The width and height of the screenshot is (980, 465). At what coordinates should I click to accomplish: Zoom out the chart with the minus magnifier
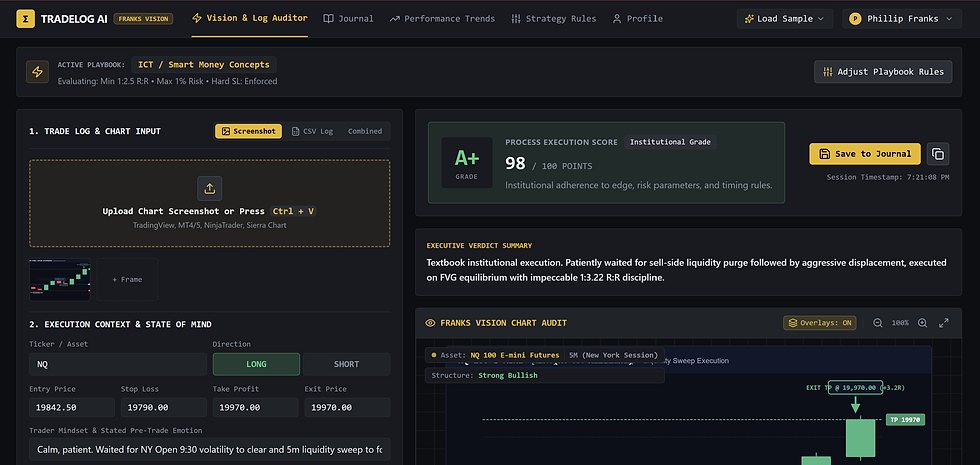pos(878,323)
